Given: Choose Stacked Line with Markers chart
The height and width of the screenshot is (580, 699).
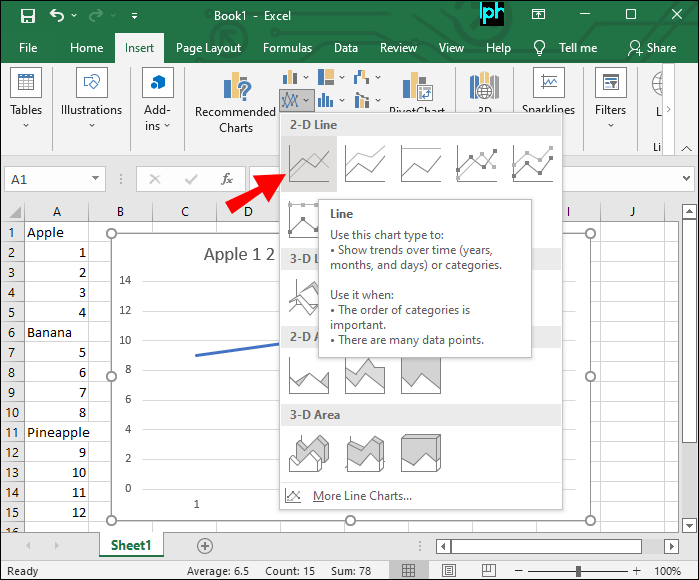Looking at the screenshot, I should tap(533, 164).
